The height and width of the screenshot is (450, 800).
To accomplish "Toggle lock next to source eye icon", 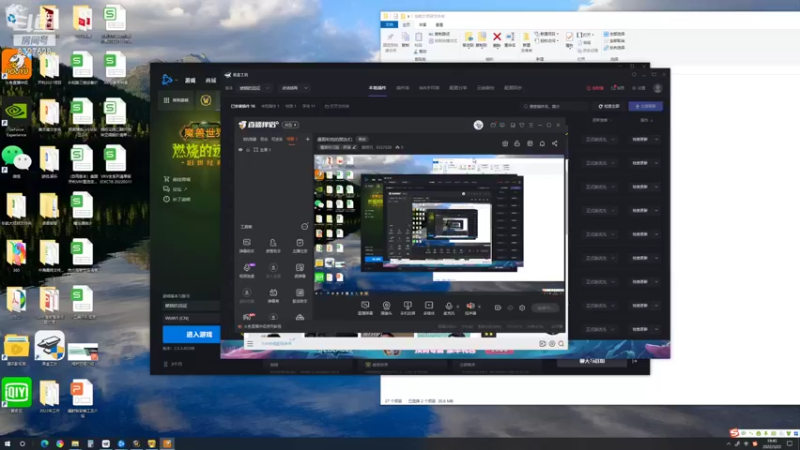I will click(x=248, y=150).
